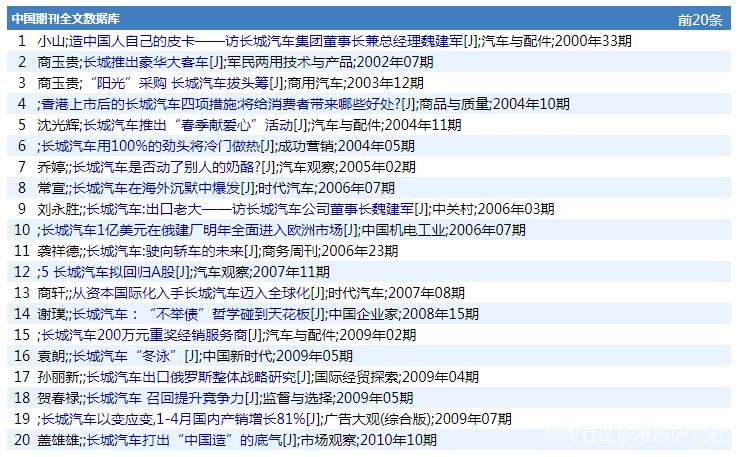Click the 中国期刊全文数据库 header title
739x457 pixels.
pyautogui.click(x=66, y=19)
